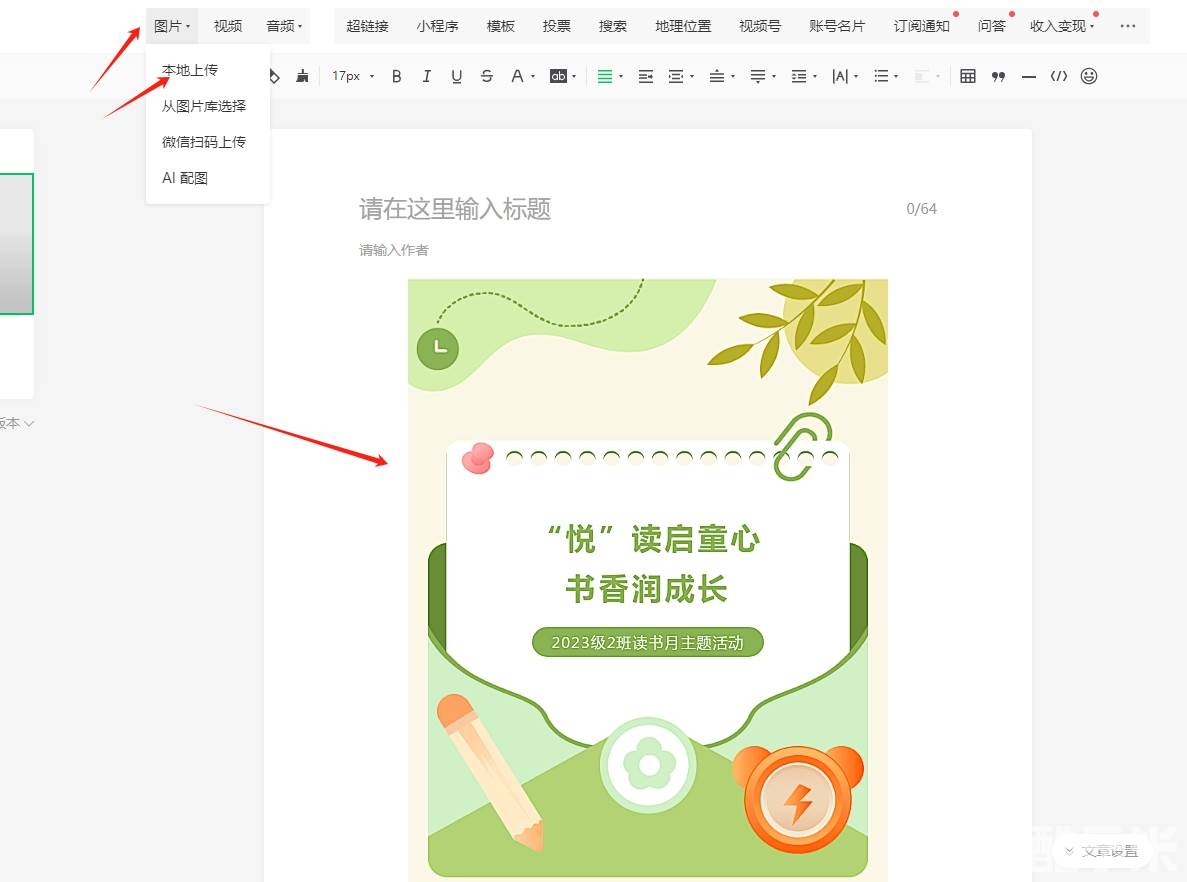
Task: Open the text background color picker
Action: coord(562,76)
